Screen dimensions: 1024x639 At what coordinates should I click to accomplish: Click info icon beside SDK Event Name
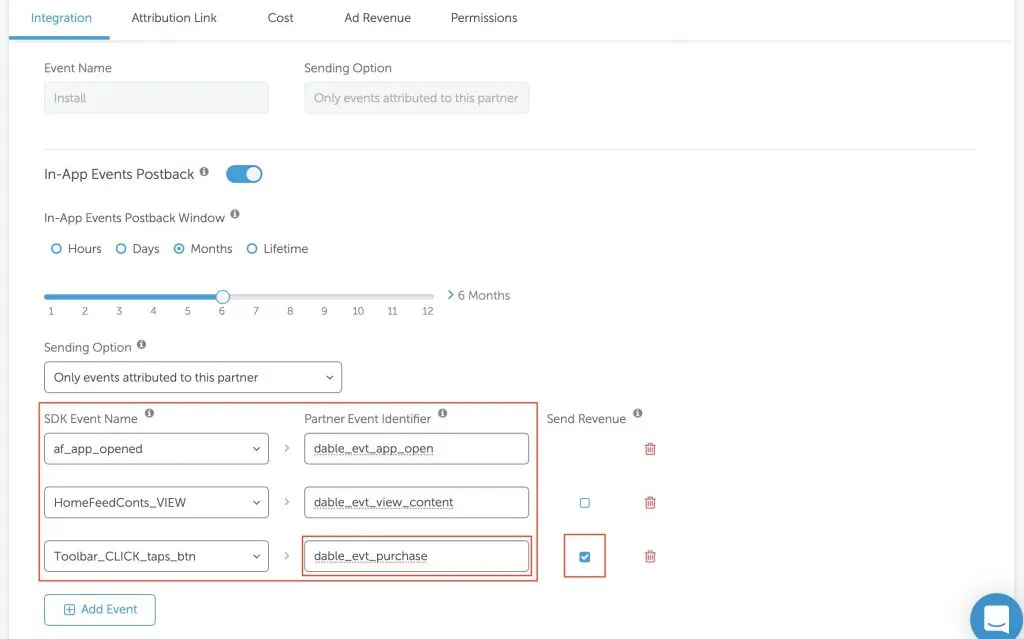tap(149, 413)
